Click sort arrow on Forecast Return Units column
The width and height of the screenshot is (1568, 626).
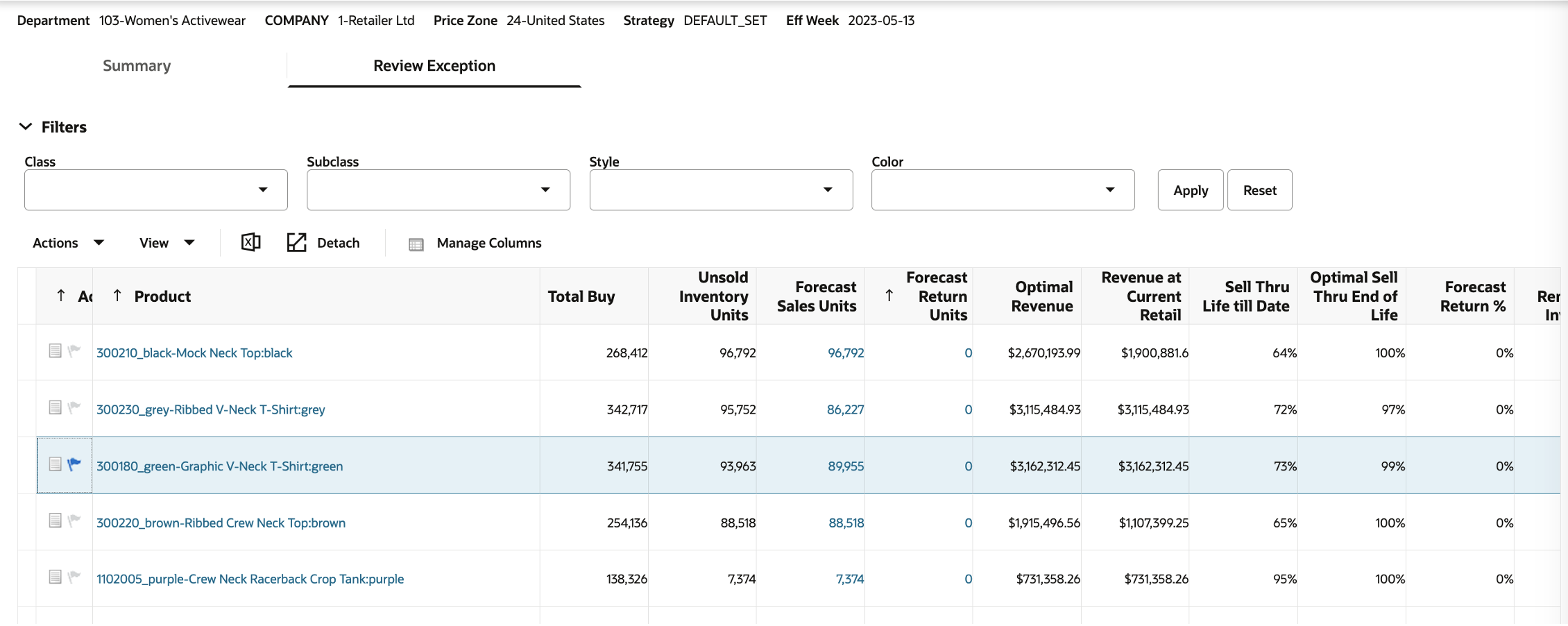889,296
